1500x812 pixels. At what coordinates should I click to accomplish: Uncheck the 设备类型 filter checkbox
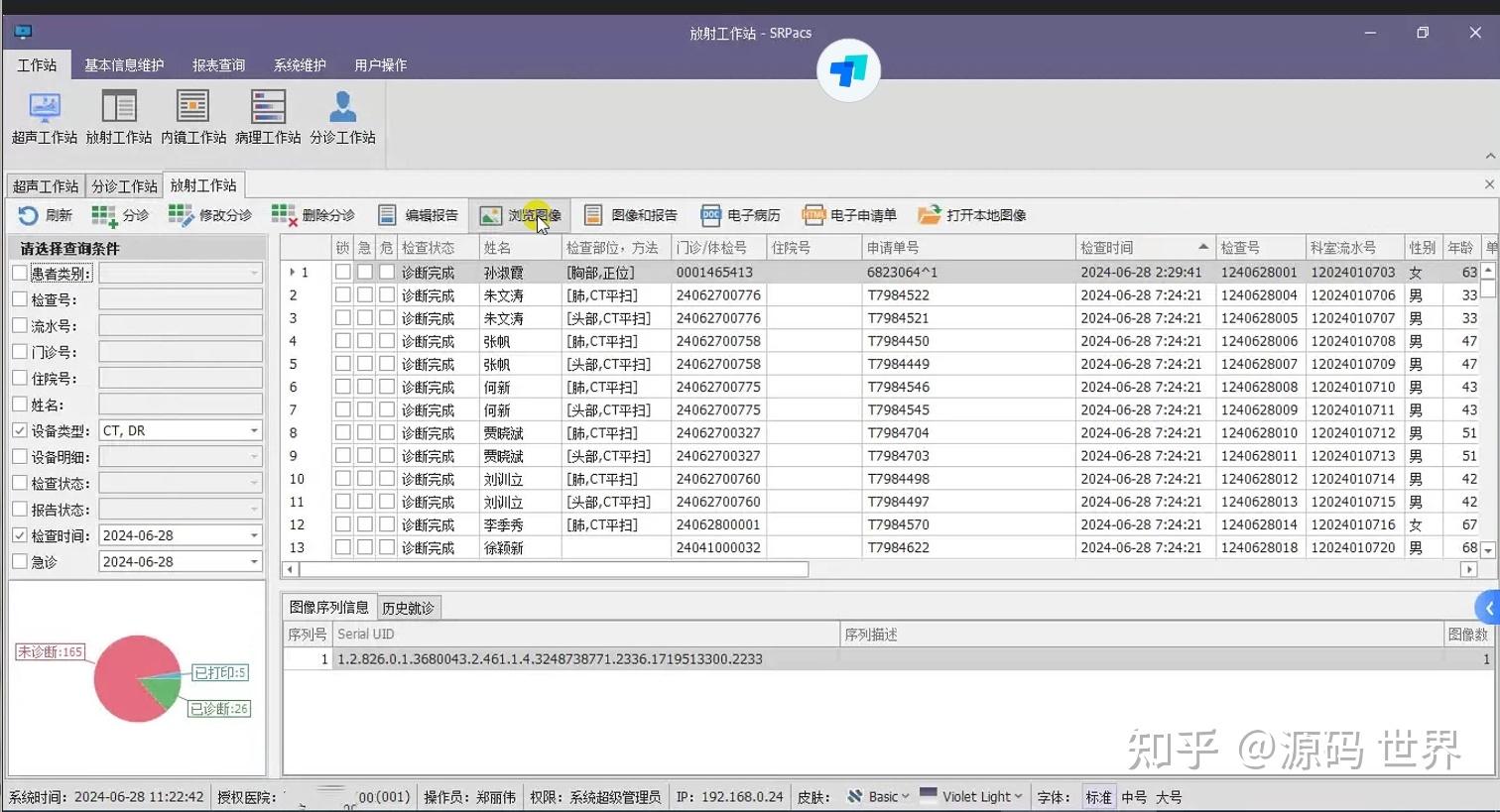(20, 429)
